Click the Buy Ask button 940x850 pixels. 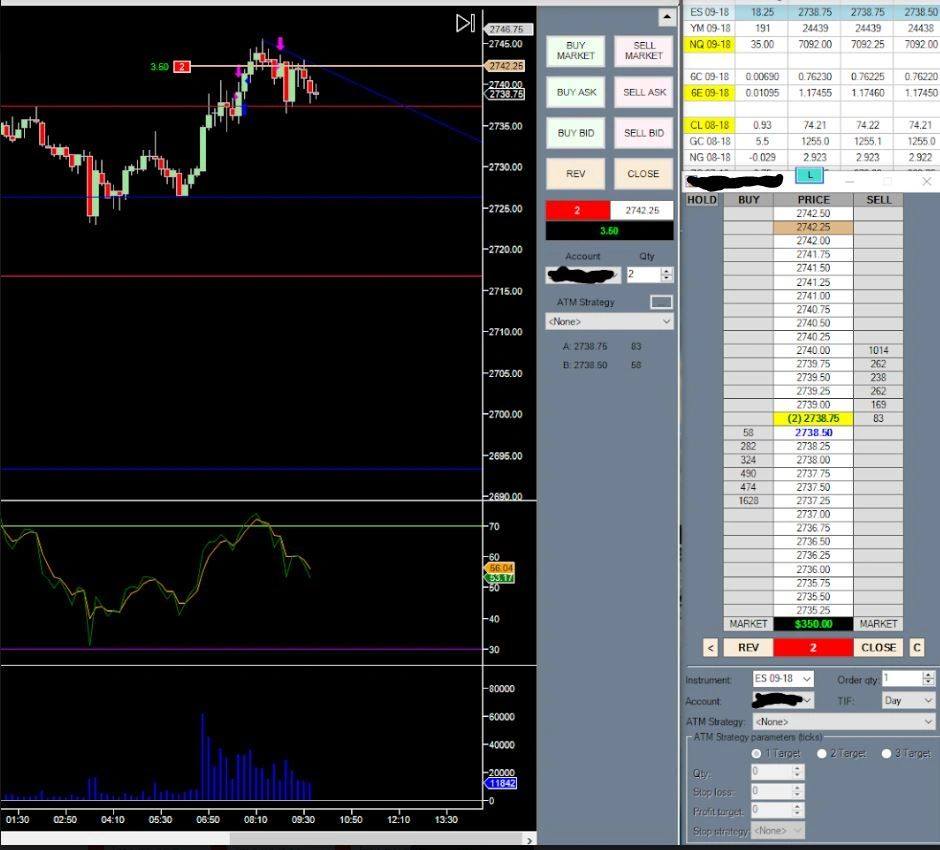[576, 92]
